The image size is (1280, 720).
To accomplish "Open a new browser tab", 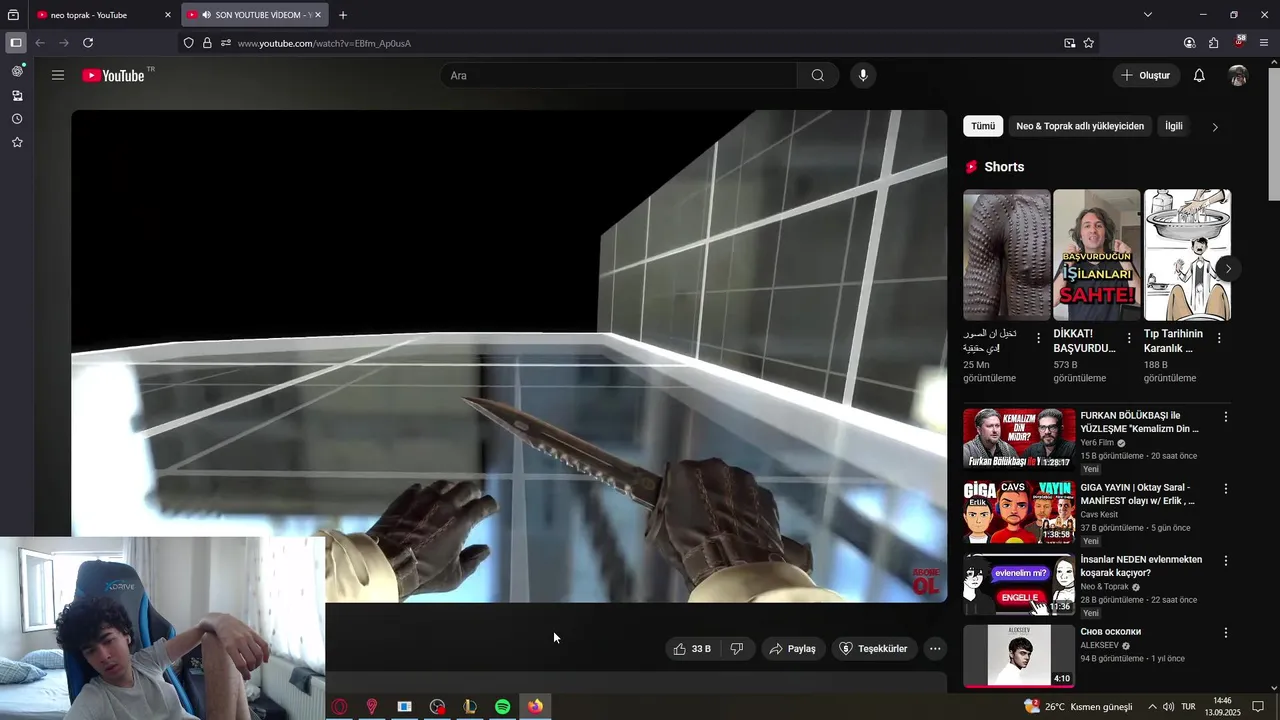I will (x=343, y=15).
